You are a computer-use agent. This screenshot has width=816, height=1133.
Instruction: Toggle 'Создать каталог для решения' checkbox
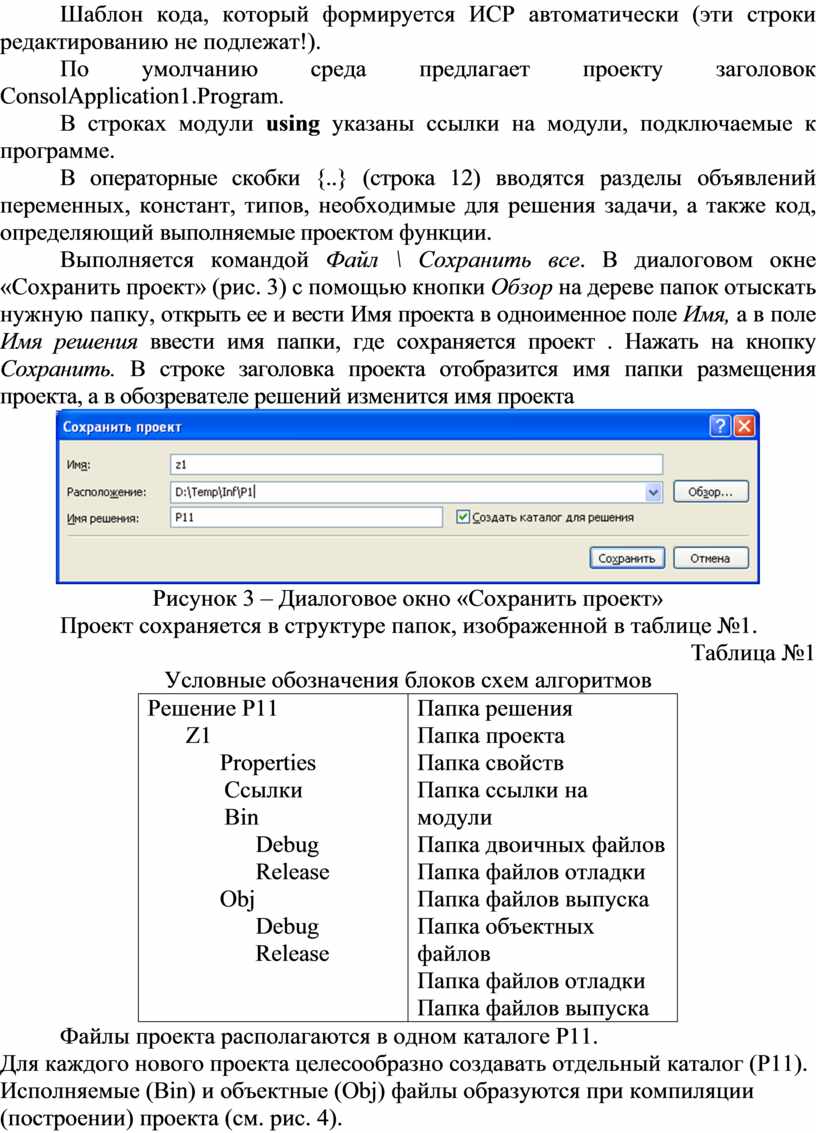[463, 517]
